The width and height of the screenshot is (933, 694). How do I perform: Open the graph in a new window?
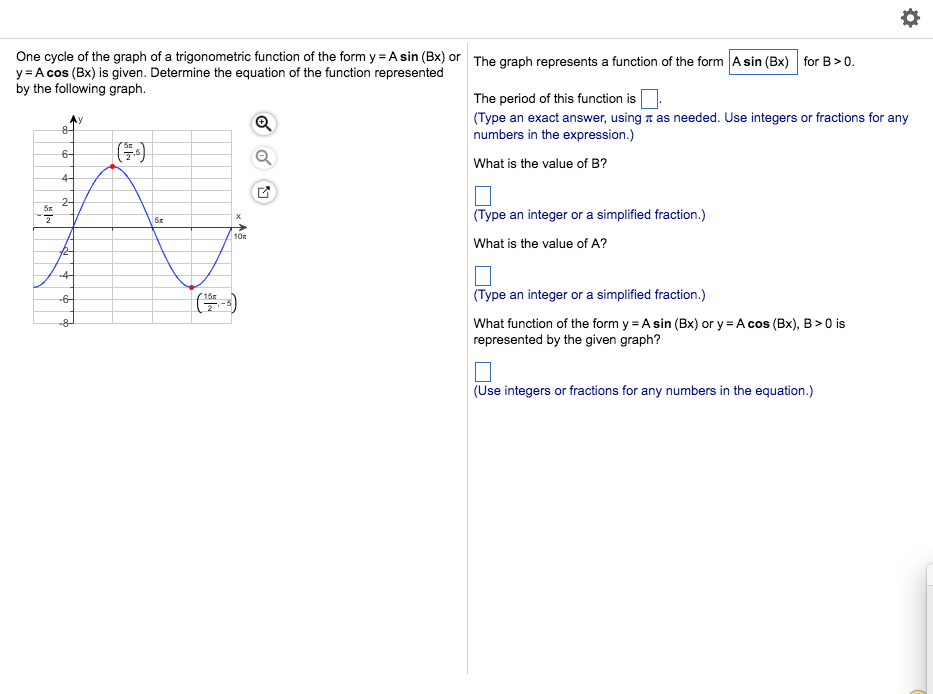pyautogui.click(x=263, y=191)
